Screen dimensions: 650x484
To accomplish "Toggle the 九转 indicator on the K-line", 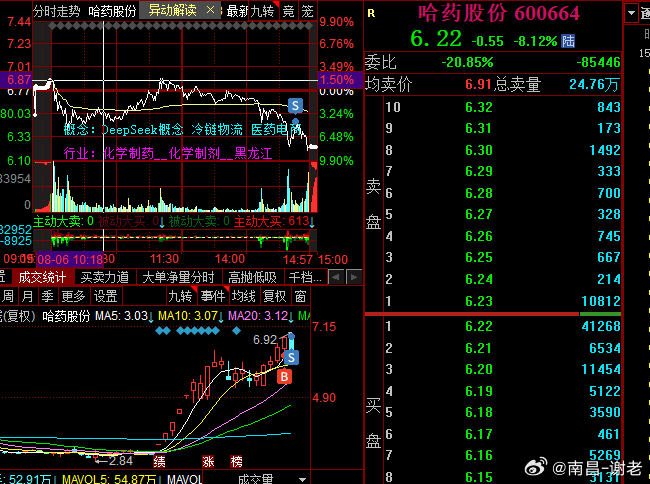I will (181, 296).
